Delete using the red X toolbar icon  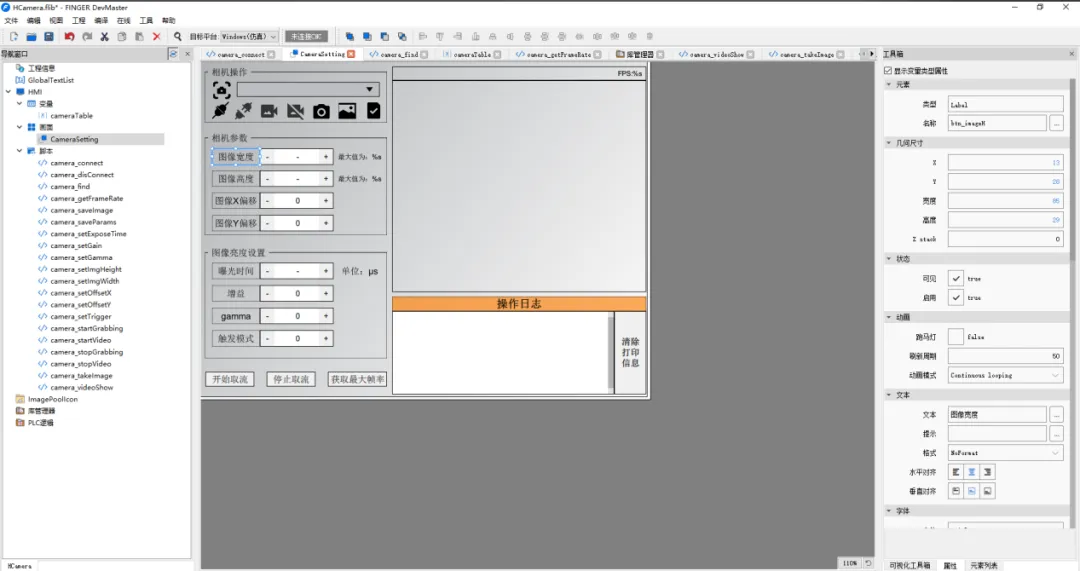(156, 37)
